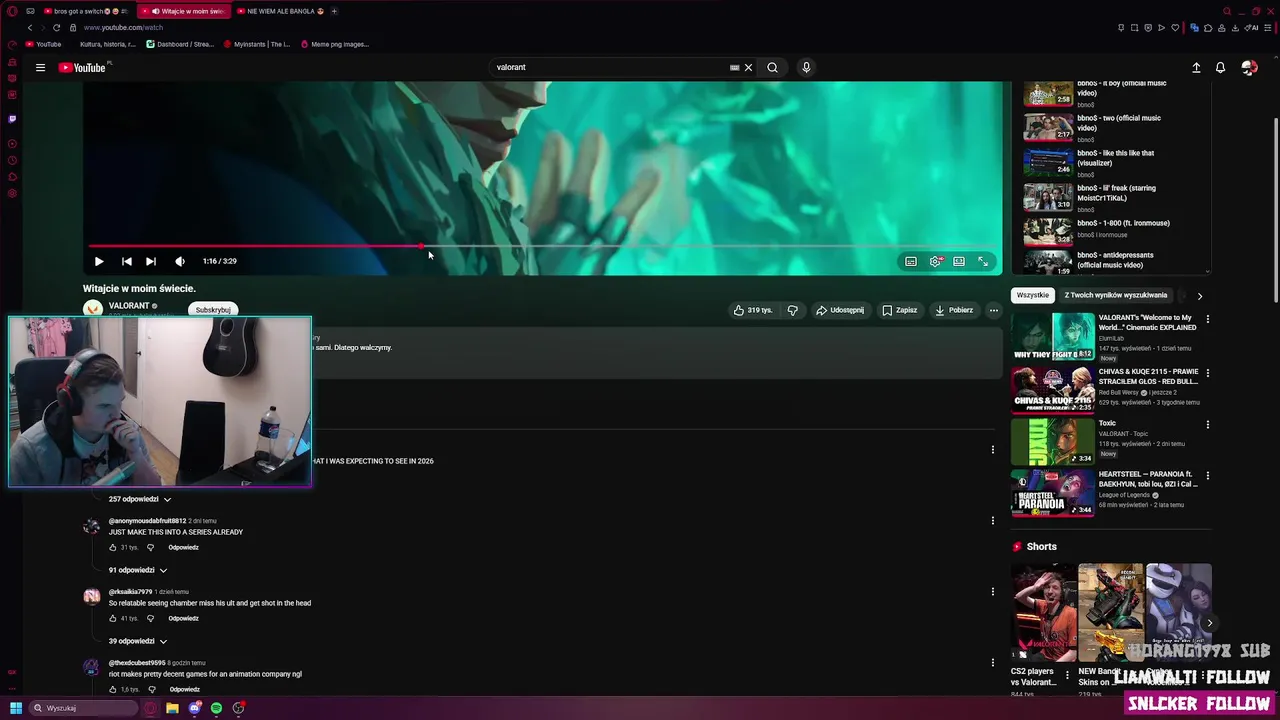The image size is (1280, 720).
Task: Open the on-screen keyboard icon in search
Action: coord(734,68)
